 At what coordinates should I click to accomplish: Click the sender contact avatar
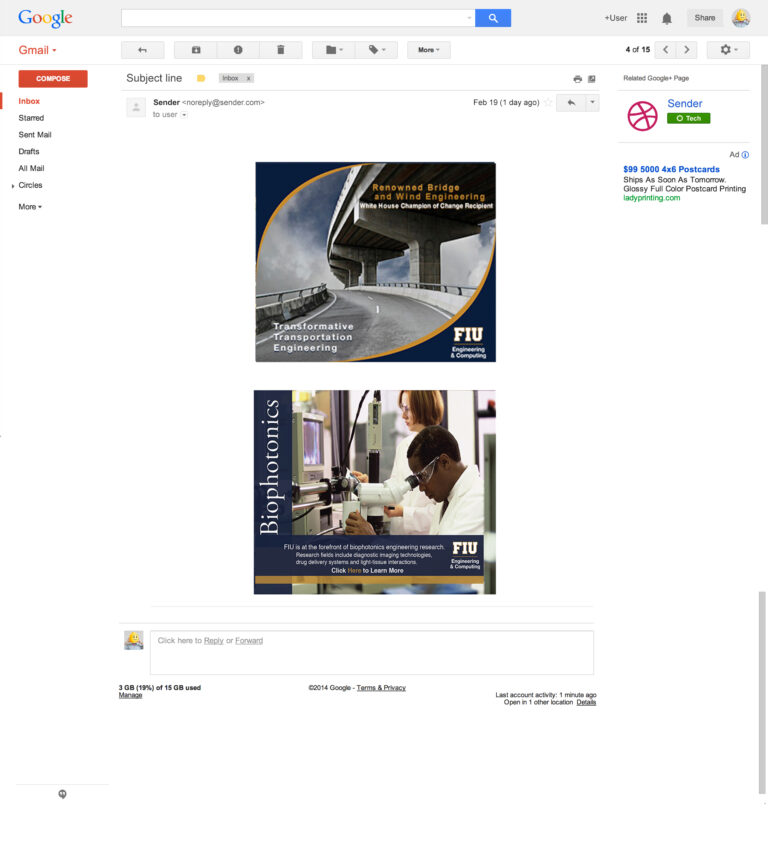click(136, 107)
